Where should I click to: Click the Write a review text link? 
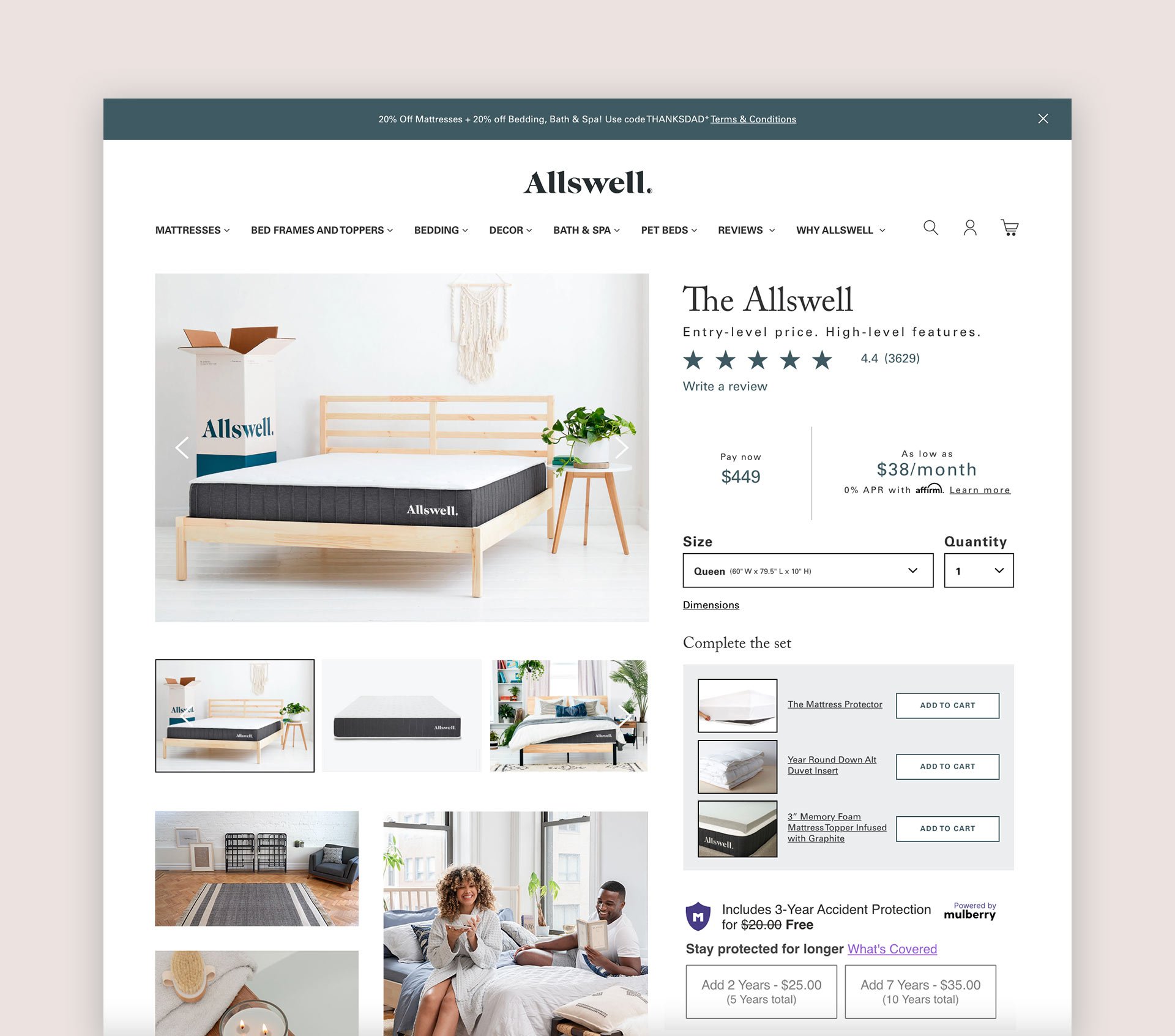(x=725, y=386)
